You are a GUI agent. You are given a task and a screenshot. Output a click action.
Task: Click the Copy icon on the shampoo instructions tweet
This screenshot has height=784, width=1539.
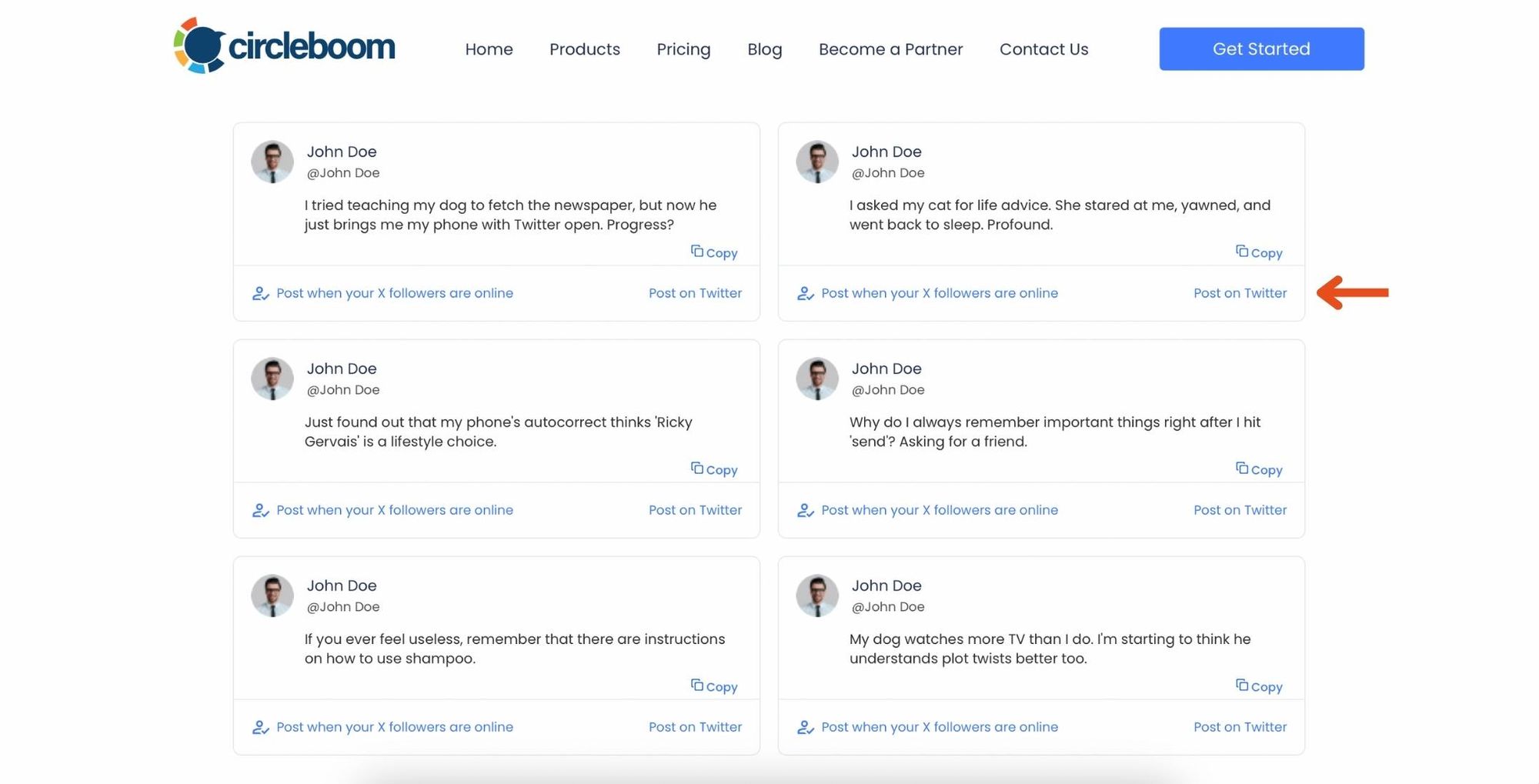point(696,686)
